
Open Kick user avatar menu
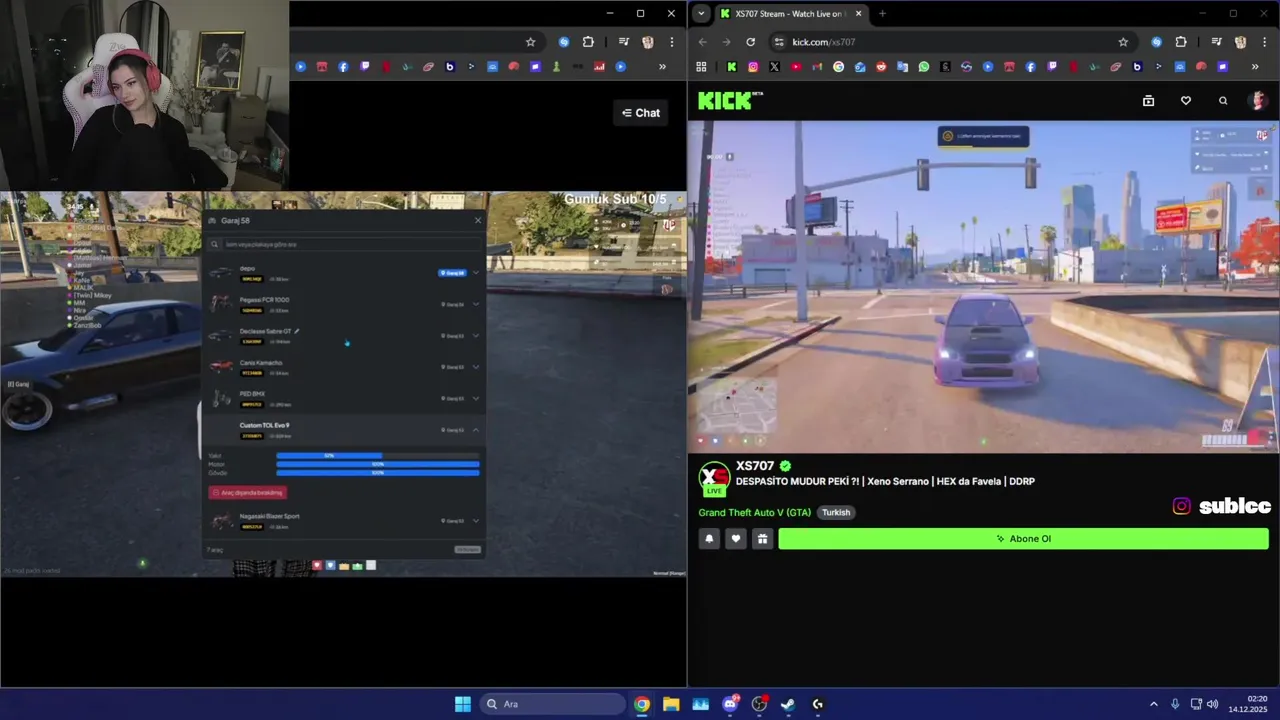coord(1258,101)
